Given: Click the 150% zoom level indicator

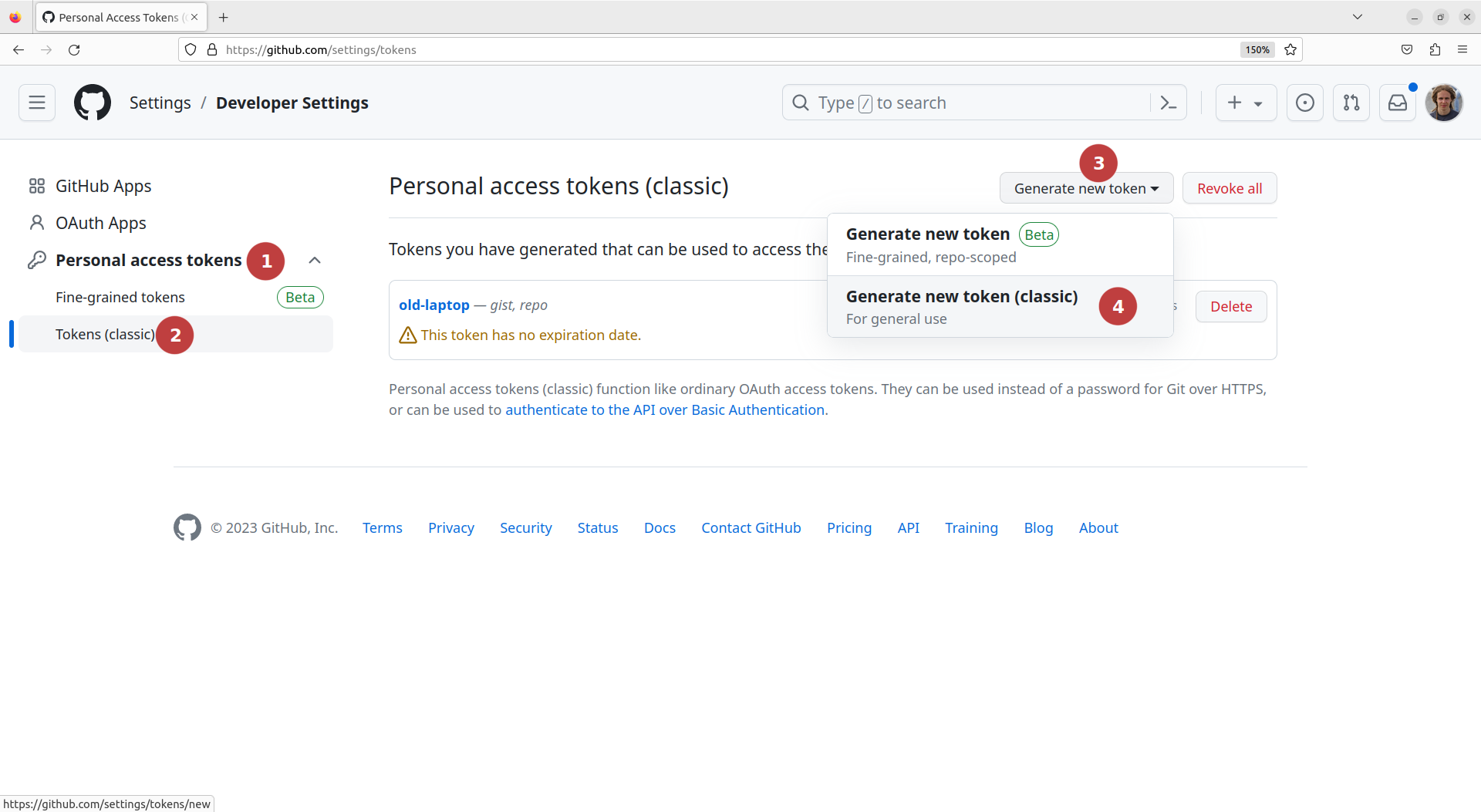Looking at the screenshot, I should tap(1257, 49).
